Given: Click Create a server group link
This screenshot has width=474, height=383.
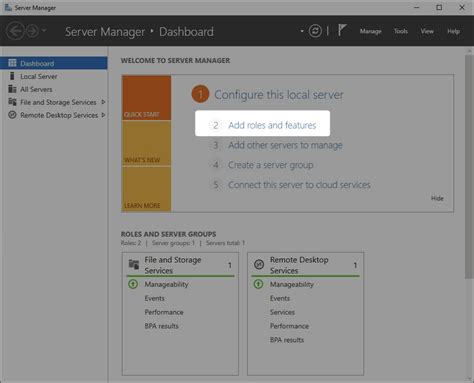Looking at the screenshot, I should (x=271, y=165).
